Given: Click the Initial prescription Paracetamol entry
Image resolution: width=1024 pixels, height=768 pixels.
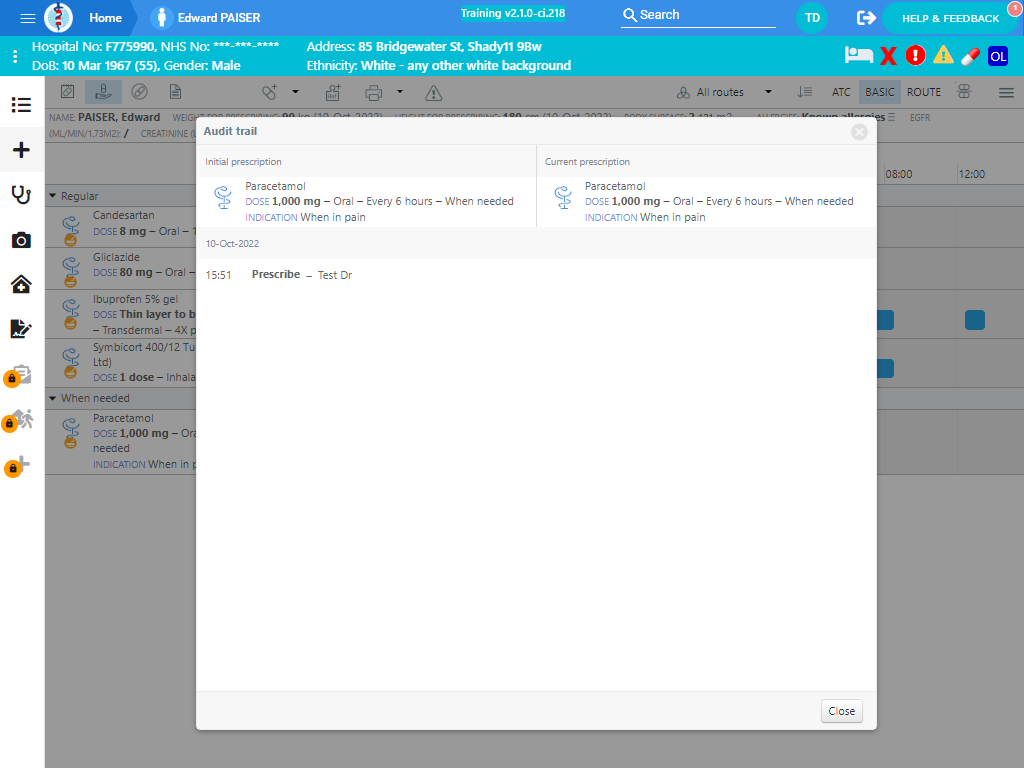Looking at the screenshot, I should 366,202.
